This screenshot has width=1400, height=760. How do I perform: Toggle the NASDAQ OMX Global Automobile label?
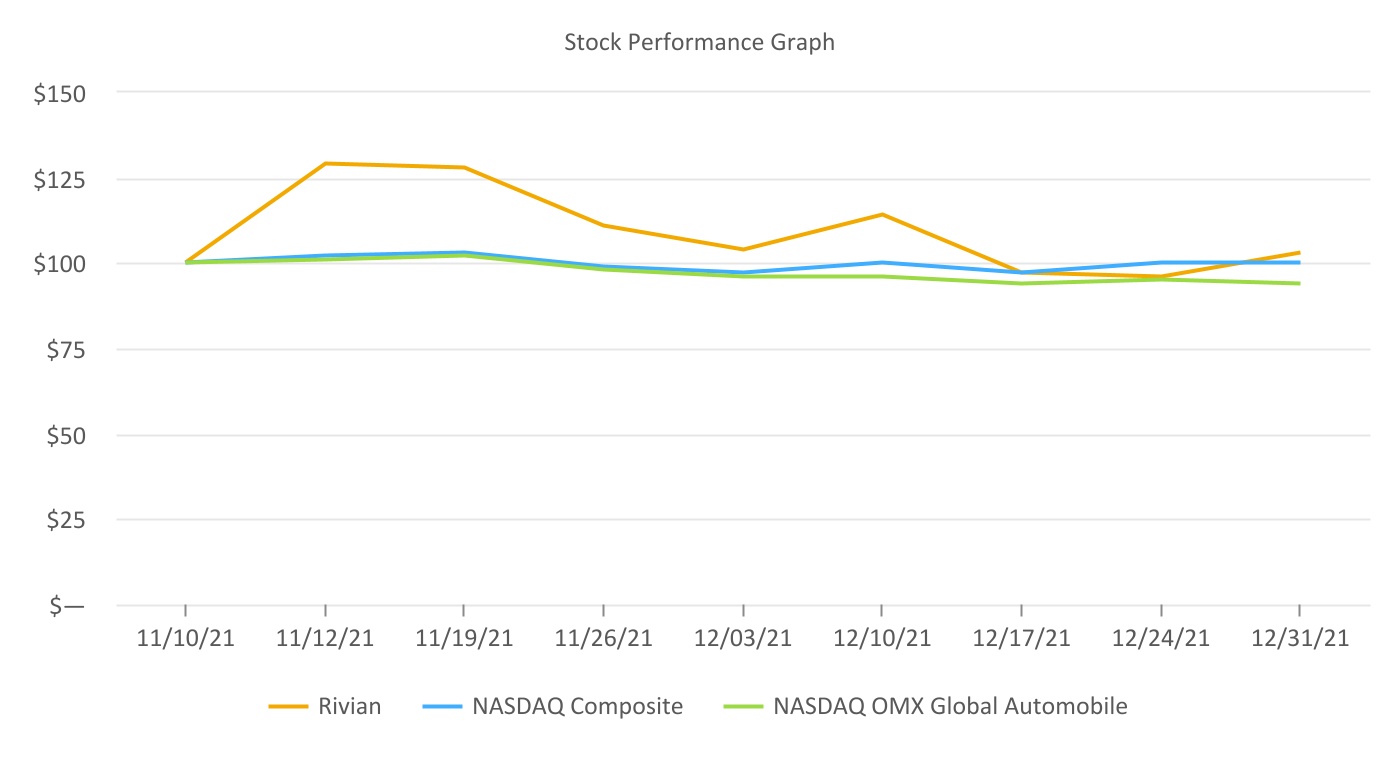950,707
